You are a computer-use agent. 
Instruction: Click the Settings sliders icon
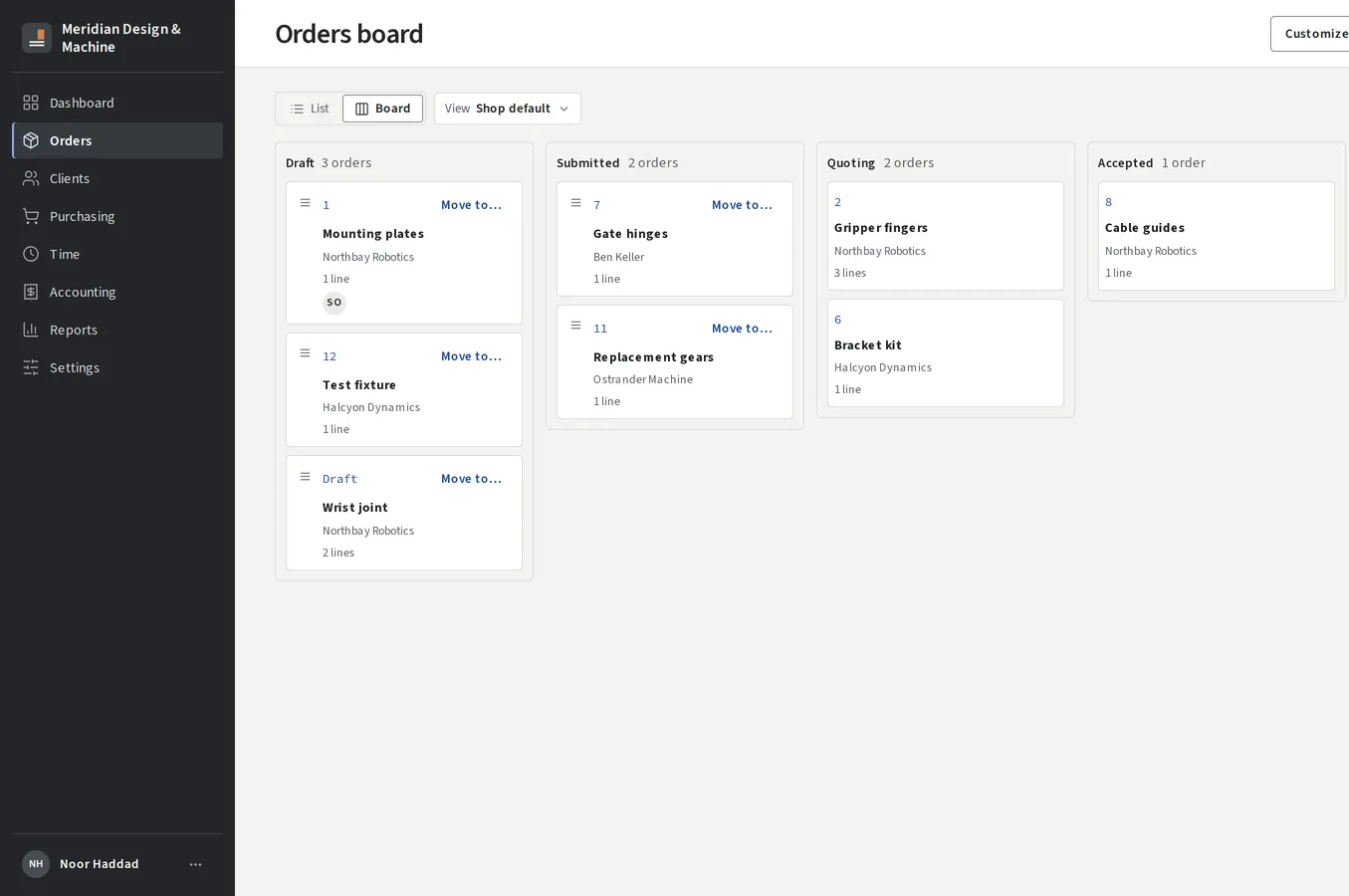(31, 367)
